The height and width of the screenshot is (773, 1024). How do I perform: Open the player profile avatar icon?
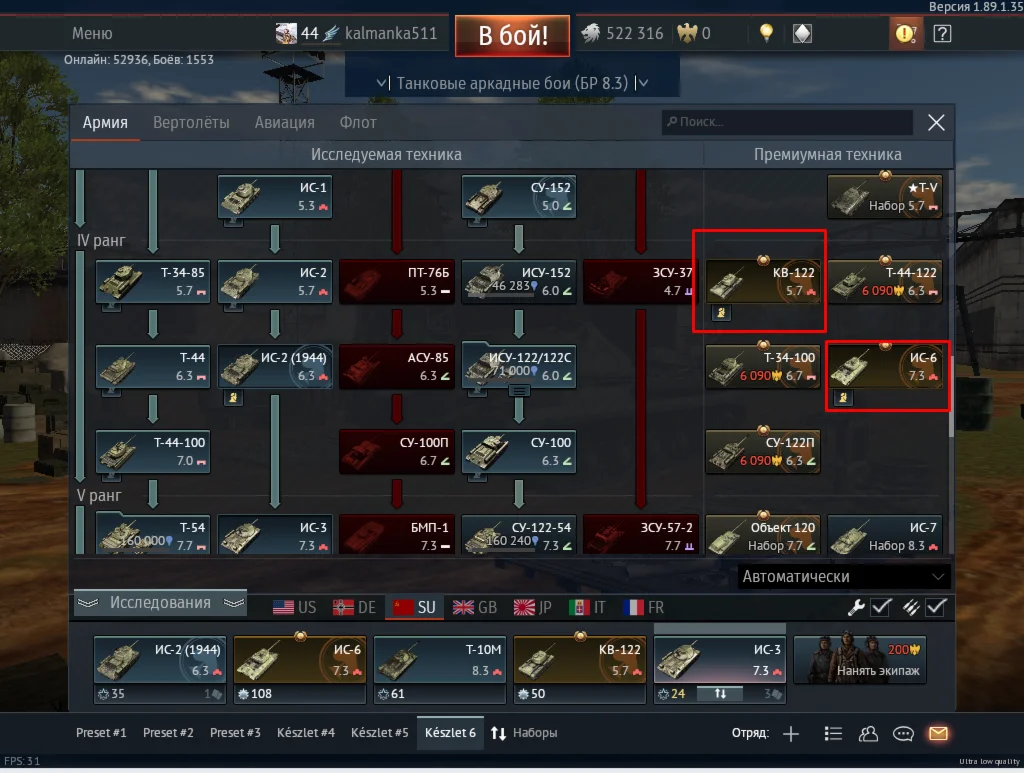[x=286, y=33]
